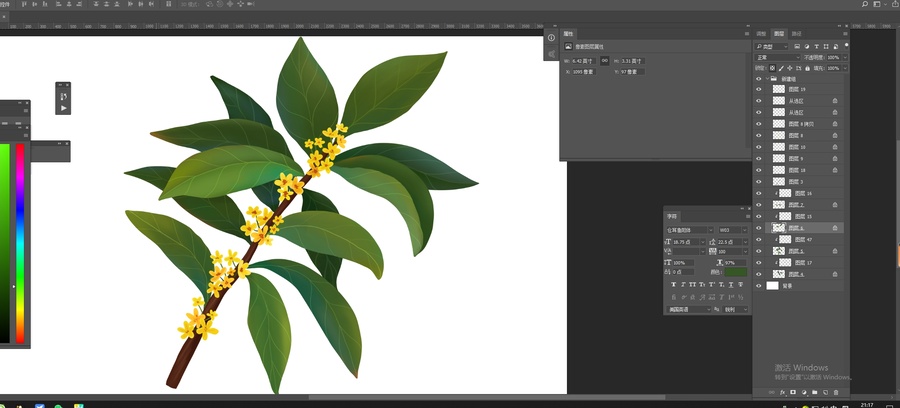Click the link width and height chain icon

point(605,61)
